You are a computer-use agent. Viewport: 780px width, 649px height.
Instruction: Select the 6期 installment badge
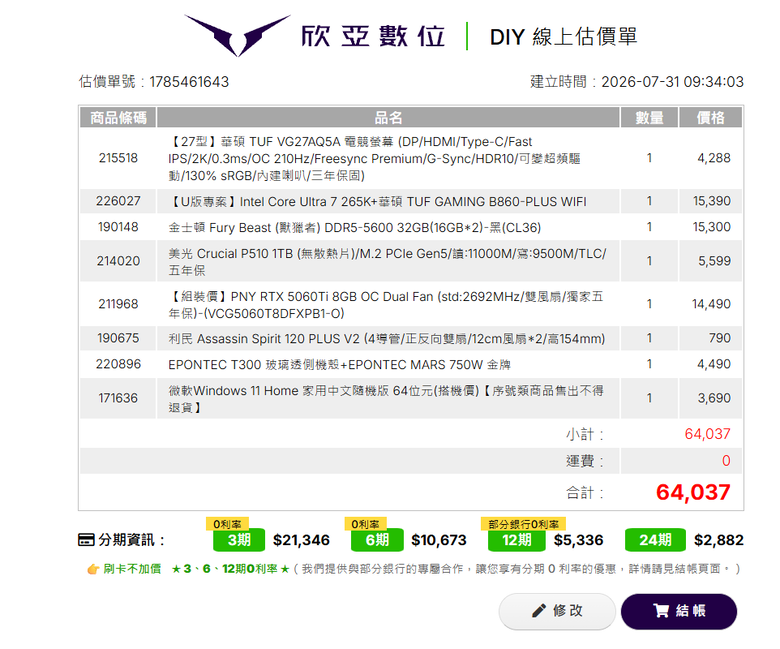click(x=377, y=540)
